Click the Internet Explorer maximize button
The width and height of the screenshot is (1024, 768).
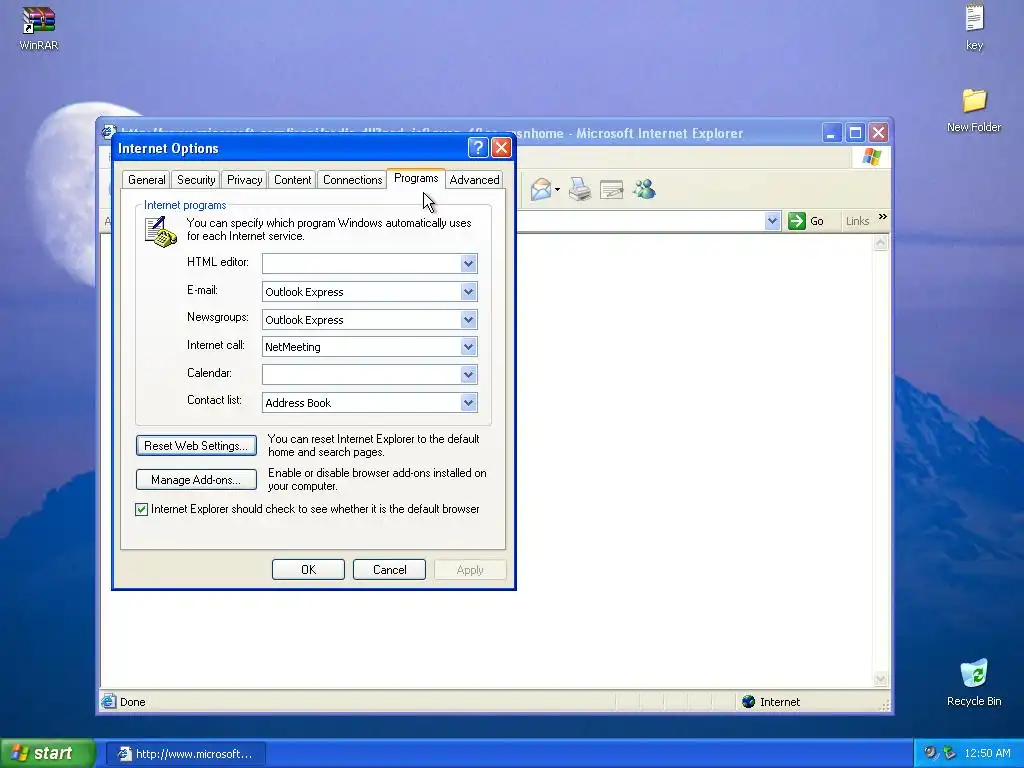pyautogui.click(x=855, y=133)
